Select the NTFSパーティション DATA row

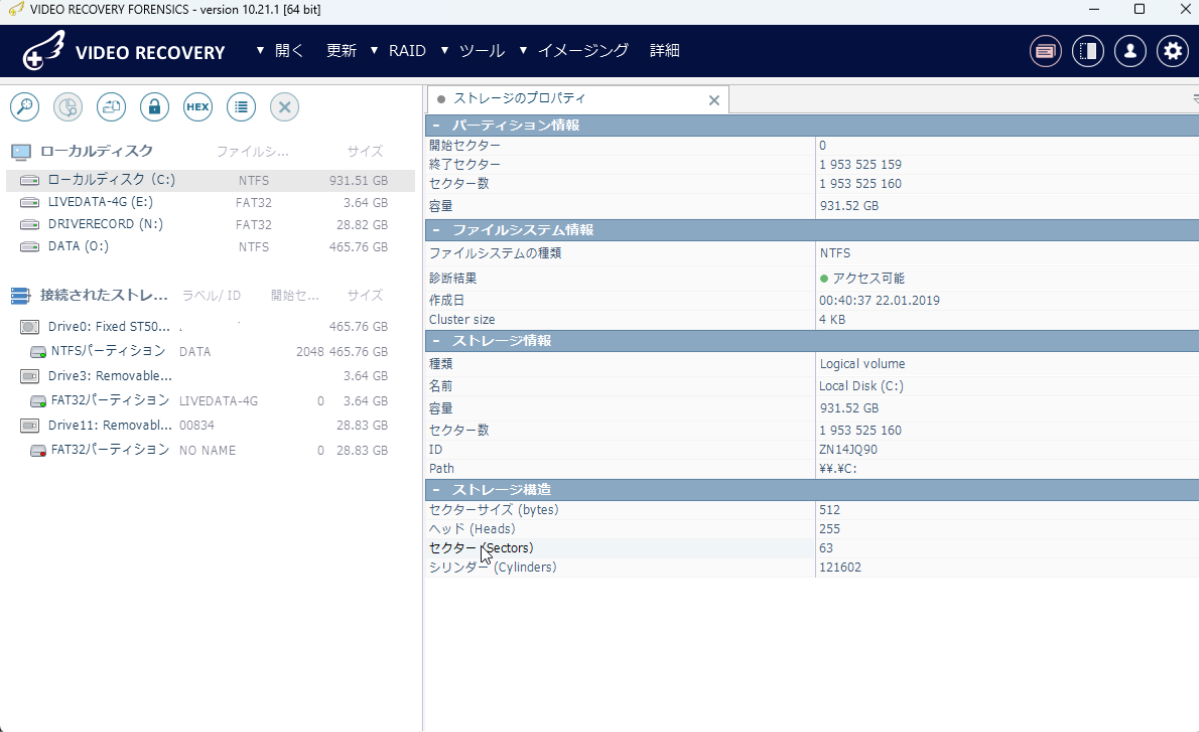[x=210, y=352]
